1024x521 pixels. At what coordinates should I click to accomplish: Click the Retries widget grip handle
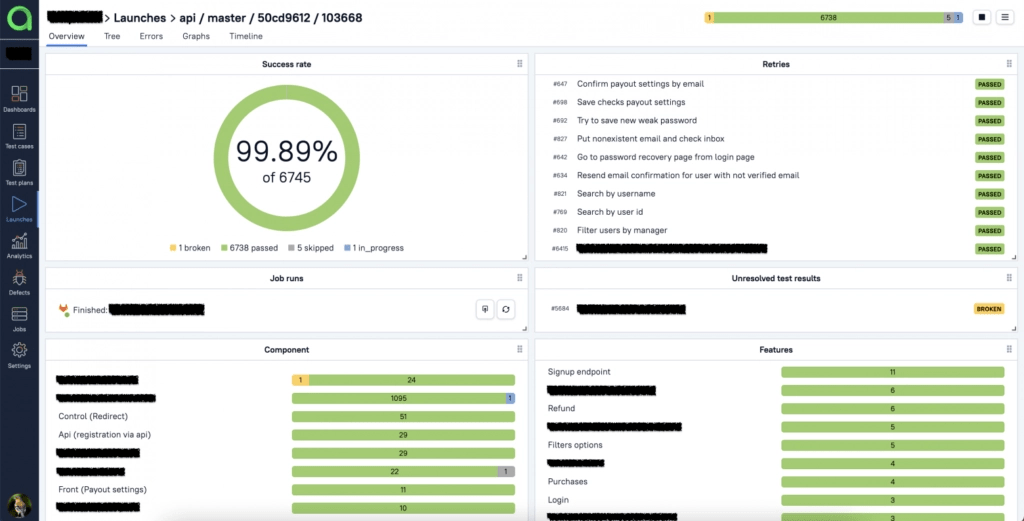coord(1009,64)
